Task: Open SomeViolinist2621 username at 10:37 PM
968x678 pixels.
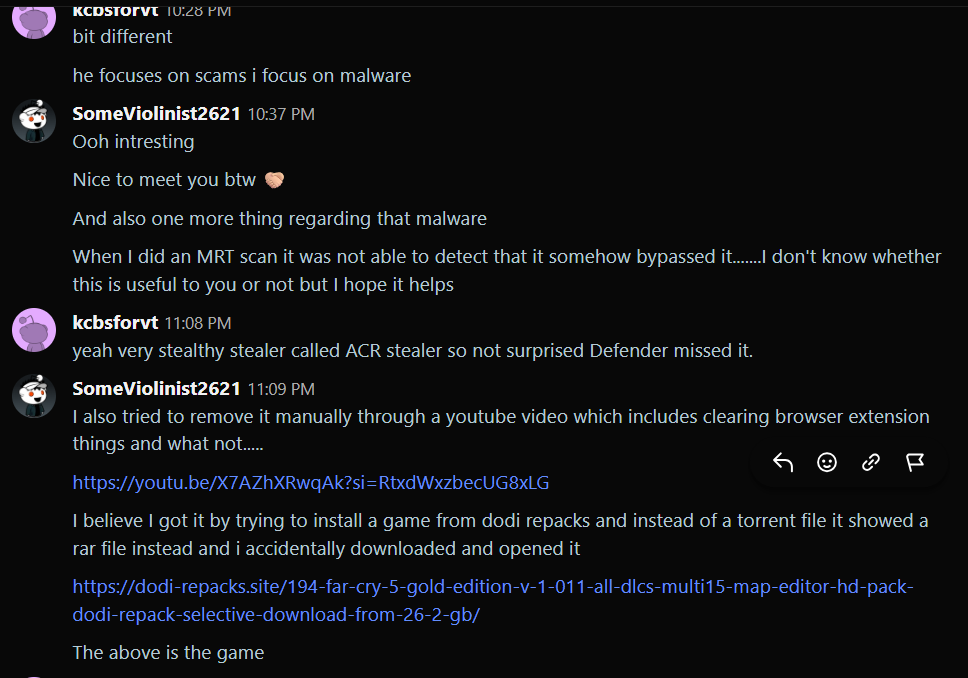Action: pyautogui.click(x=156, y=114)
